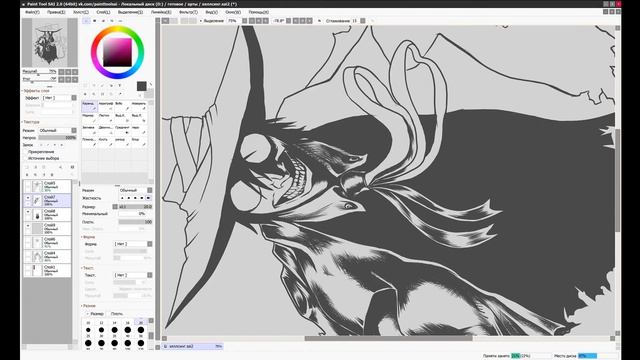The height and width of the screenshot is (360, 640).
Task: Enable the Прикрепление checkbox
Action: [25, 152]
